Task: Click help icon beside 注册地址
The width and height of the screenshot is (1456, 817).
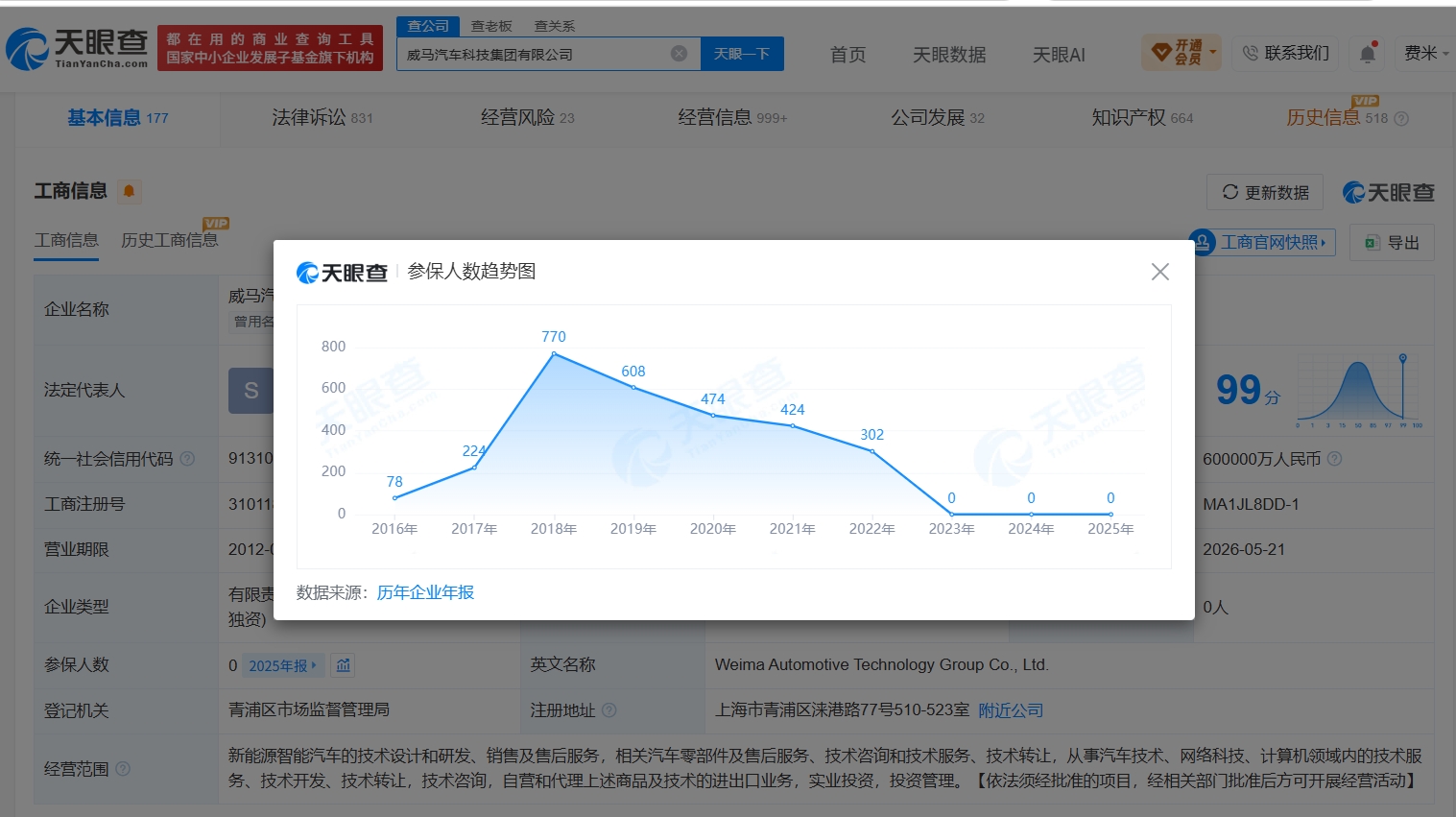Action: [609, 710]
